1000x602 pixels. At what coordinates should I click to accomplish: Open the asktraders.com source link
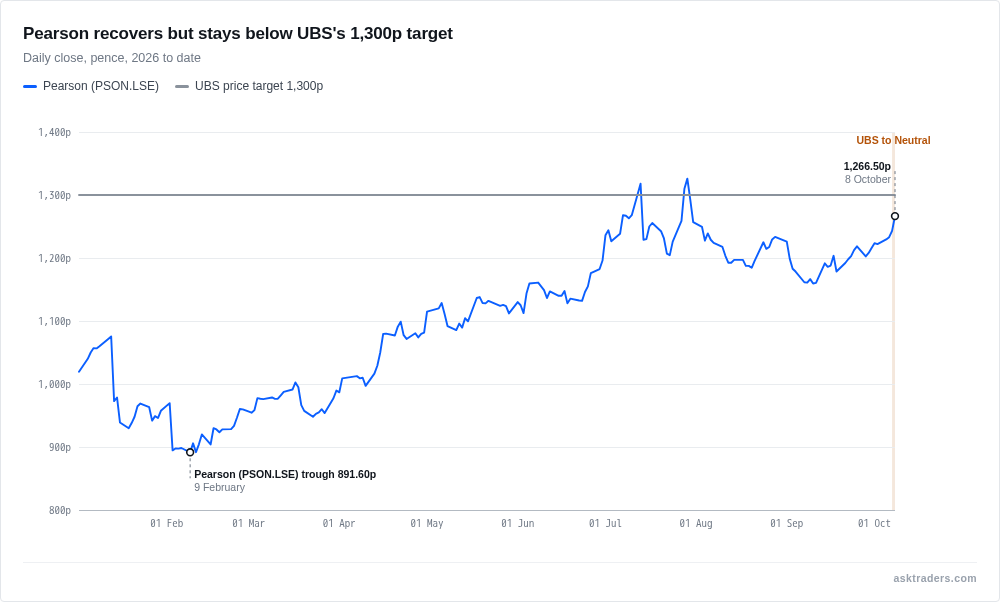(x=934, y=578)
